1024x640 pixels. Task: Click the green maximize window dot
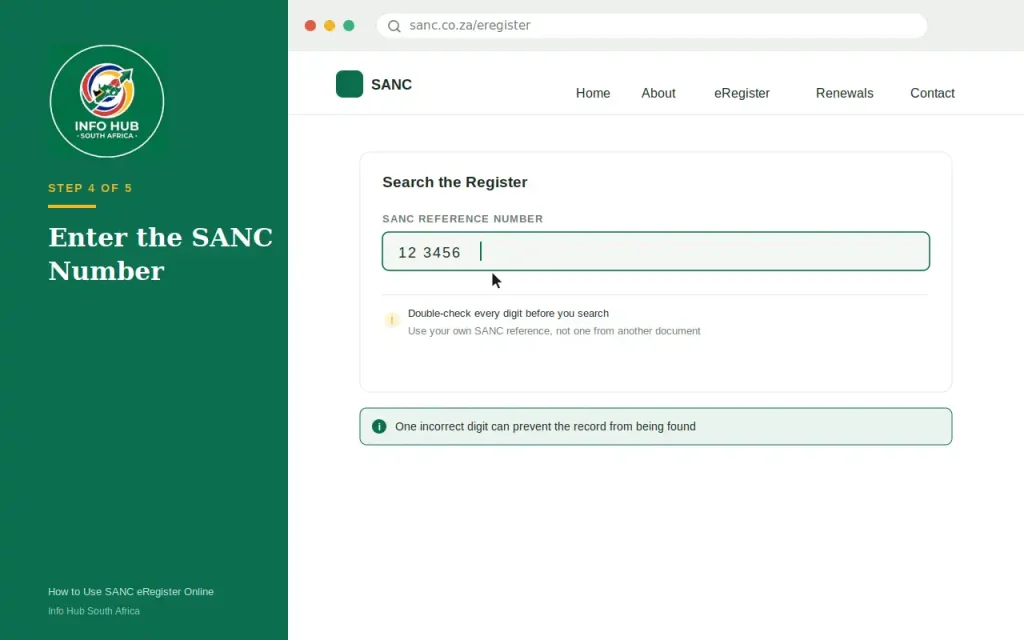tap(349, 25)
